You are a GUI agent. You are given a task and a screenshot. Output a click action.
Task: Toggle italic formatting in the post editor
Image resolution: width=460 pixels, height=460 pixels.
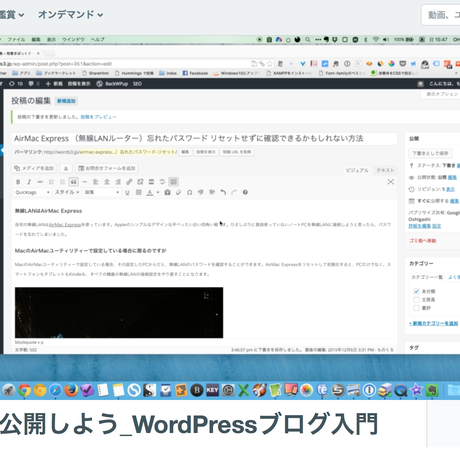click(29, 182)
